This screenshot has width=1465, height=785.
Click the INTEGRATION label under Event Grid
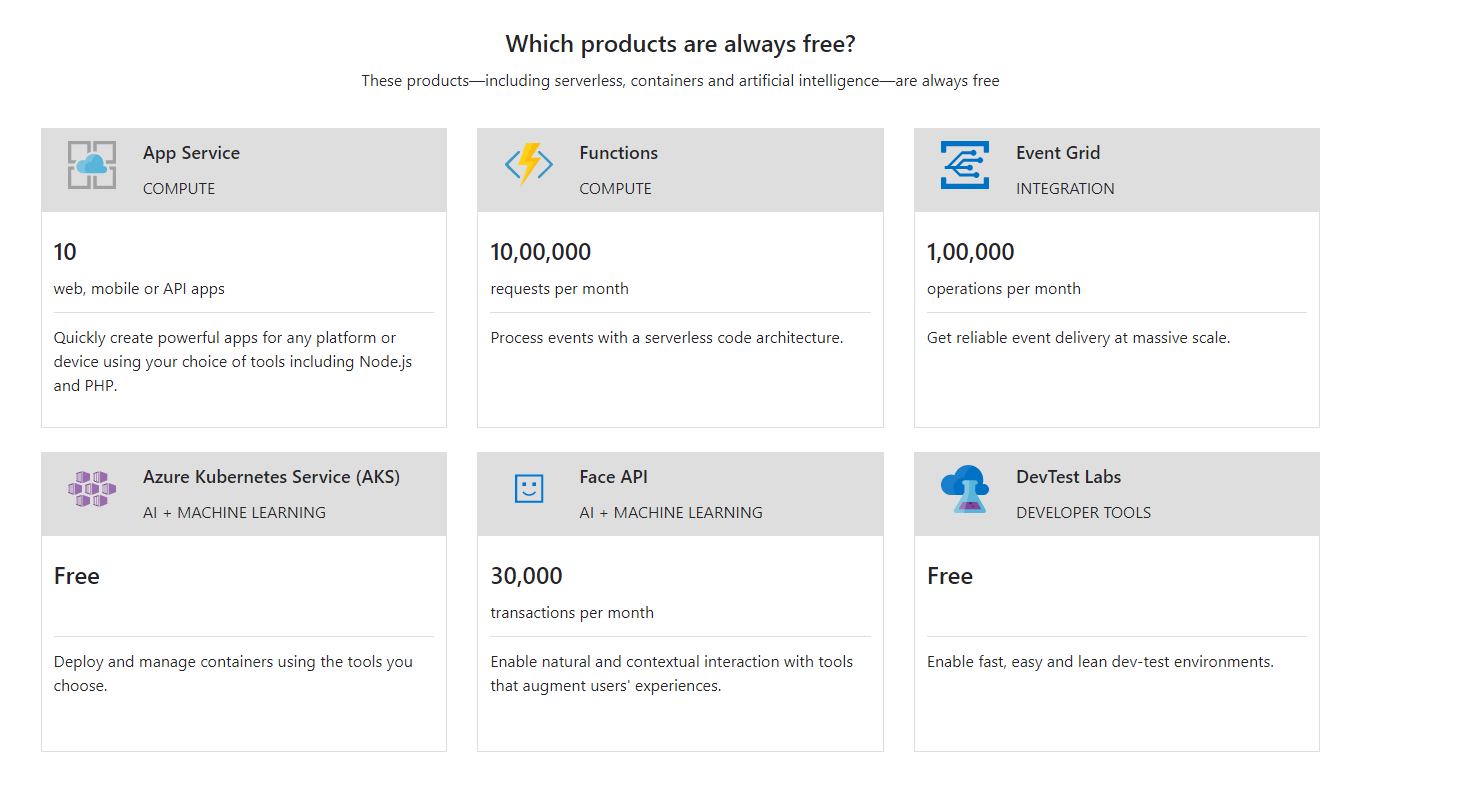point(1065,189)
